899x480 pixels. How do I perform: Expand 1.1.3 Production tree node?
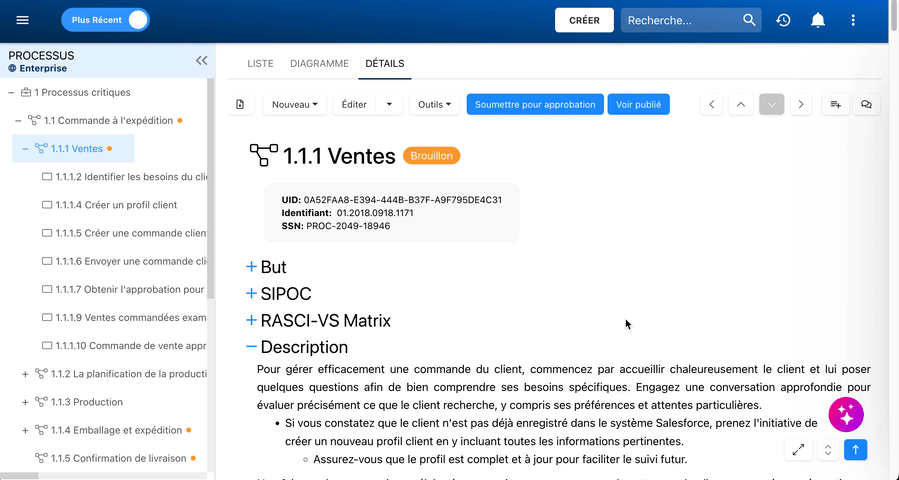(25, 403)
